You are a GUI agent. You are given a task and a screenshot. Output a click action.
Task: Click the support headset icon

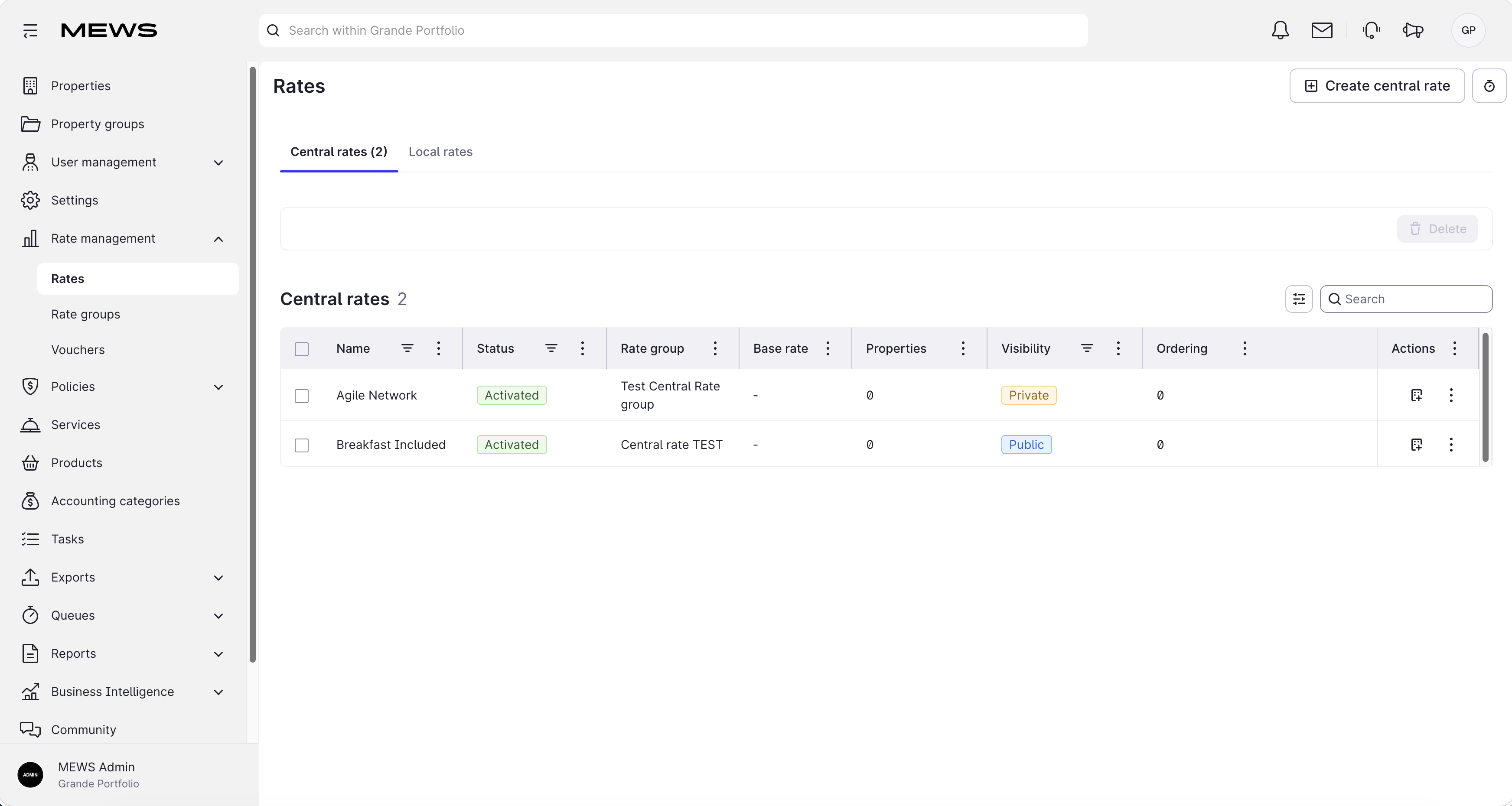click(1371, 30)
